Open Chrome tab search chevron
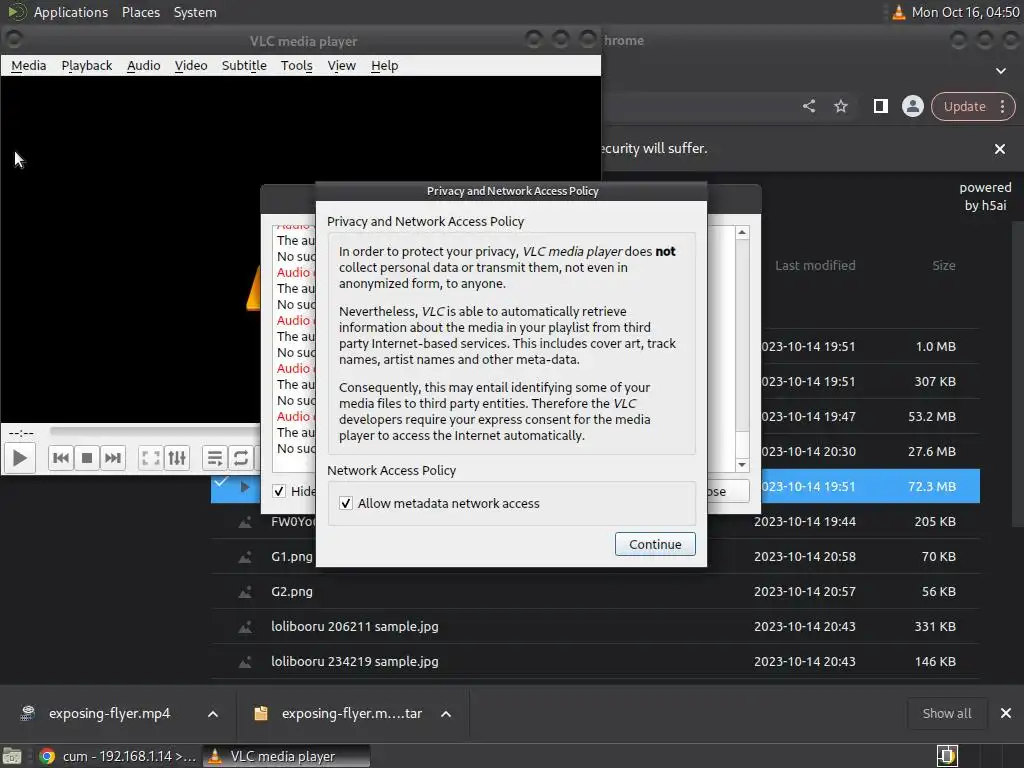This screenshot has width=1024, height=768. click(1001, 71)
